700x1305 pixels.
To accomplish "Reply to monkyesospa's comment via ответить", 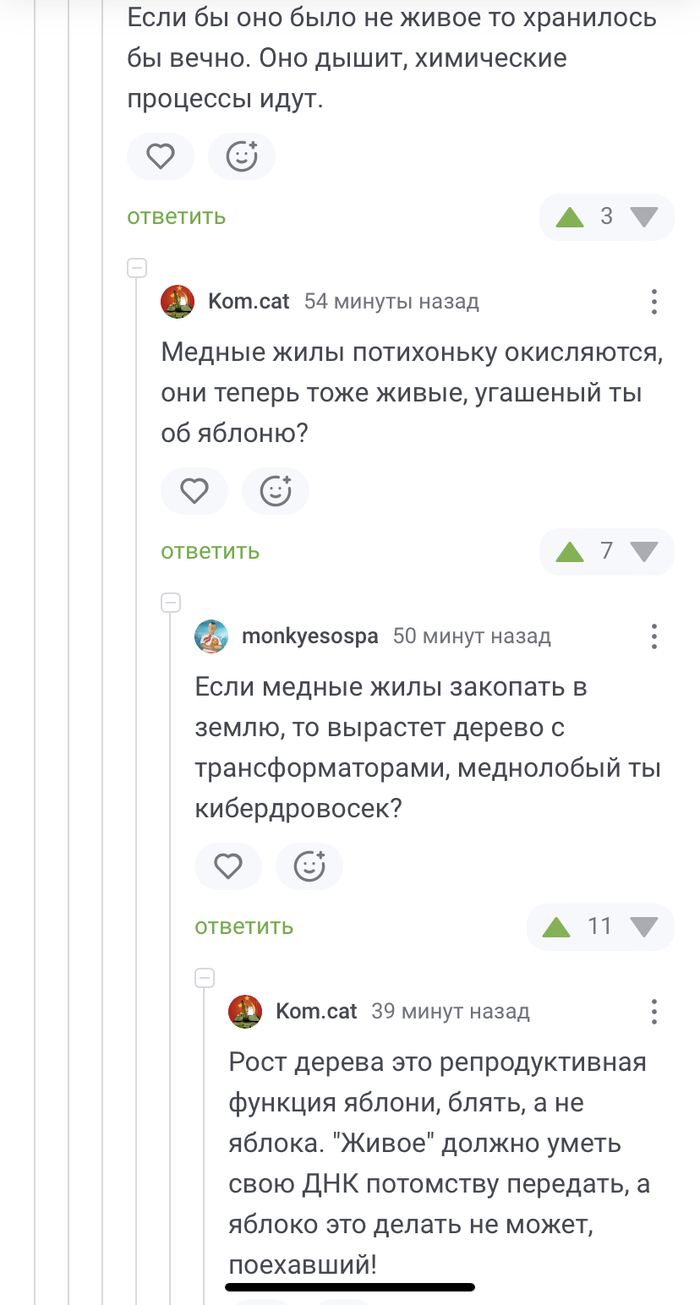I will point(244,927).
